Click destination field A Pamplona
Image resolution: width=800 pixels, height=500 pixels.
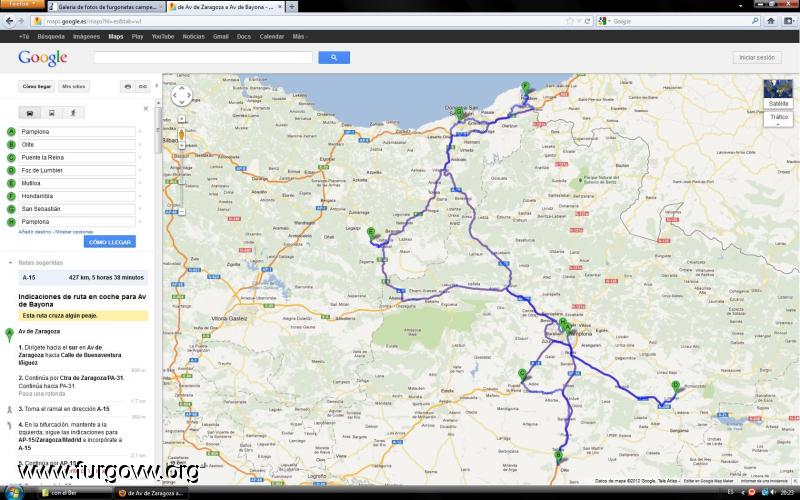coord(77,132)
